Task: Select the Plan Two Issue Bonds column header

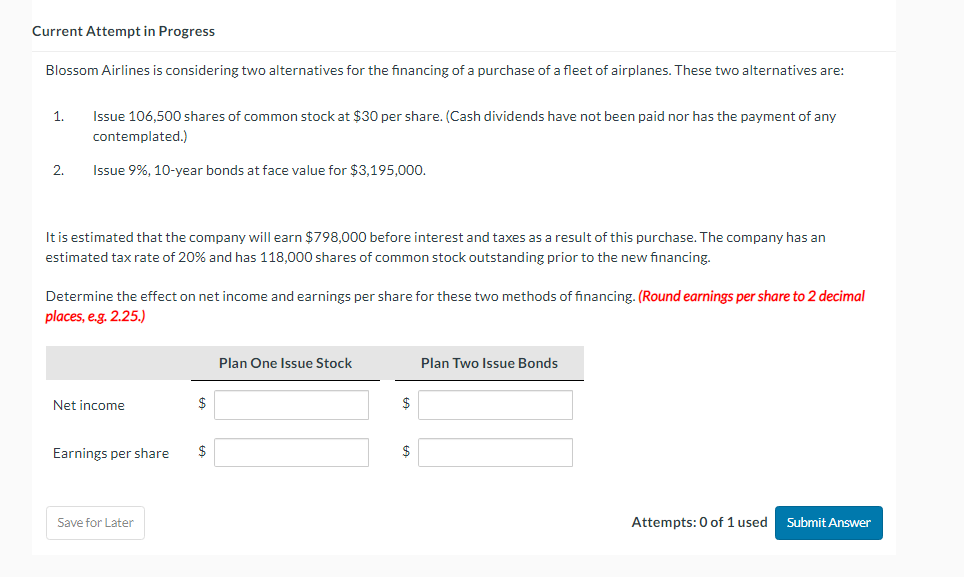Action: (x=489, y=363)
